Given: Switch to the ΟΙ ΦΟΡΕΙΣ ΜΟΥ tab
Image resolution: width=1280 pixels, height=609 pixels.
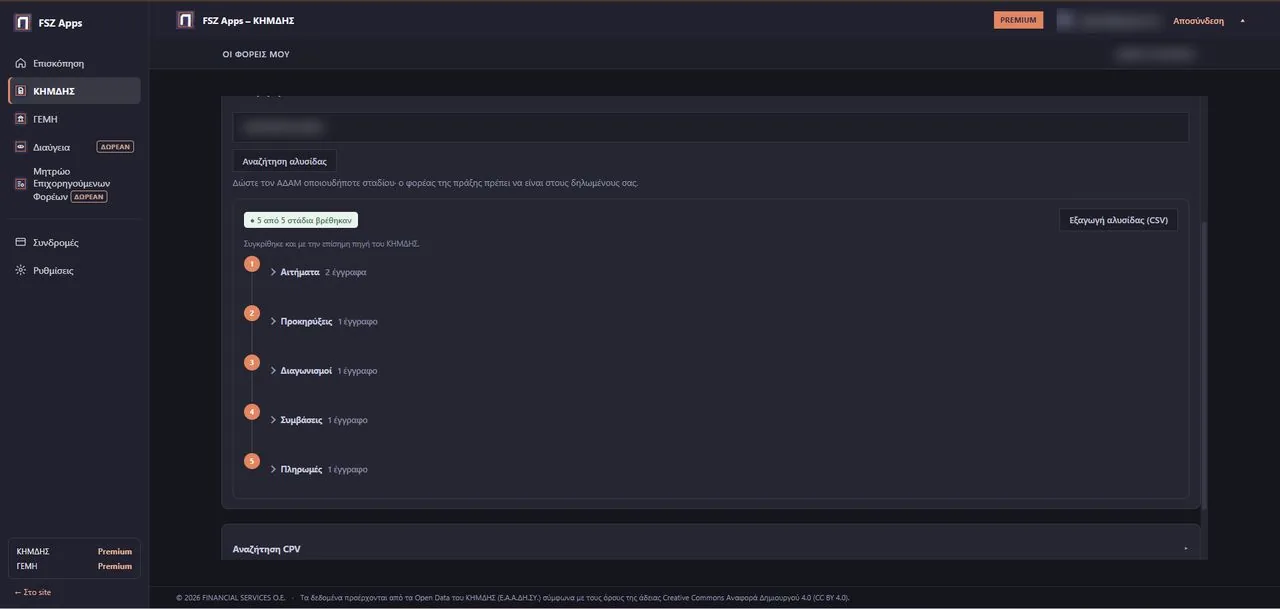Looking at the screenshot, I should pyautogui.click(x=256, y=54).
